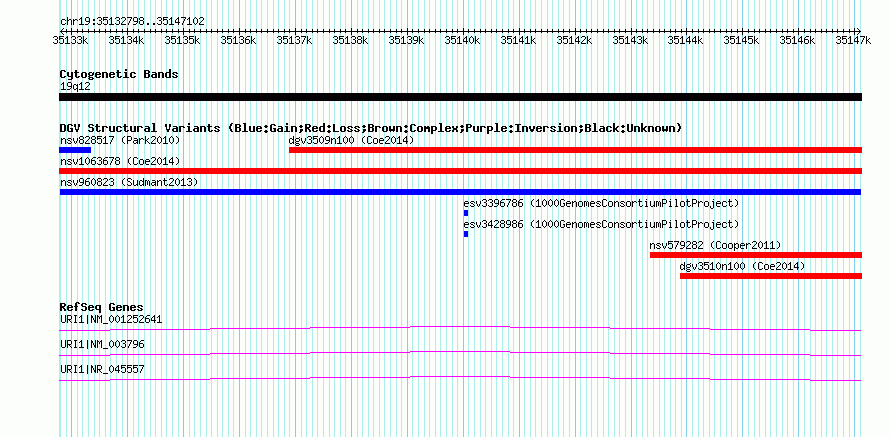Click the black 19q12 cytogenetic band bar

click(x=460, y=97)
